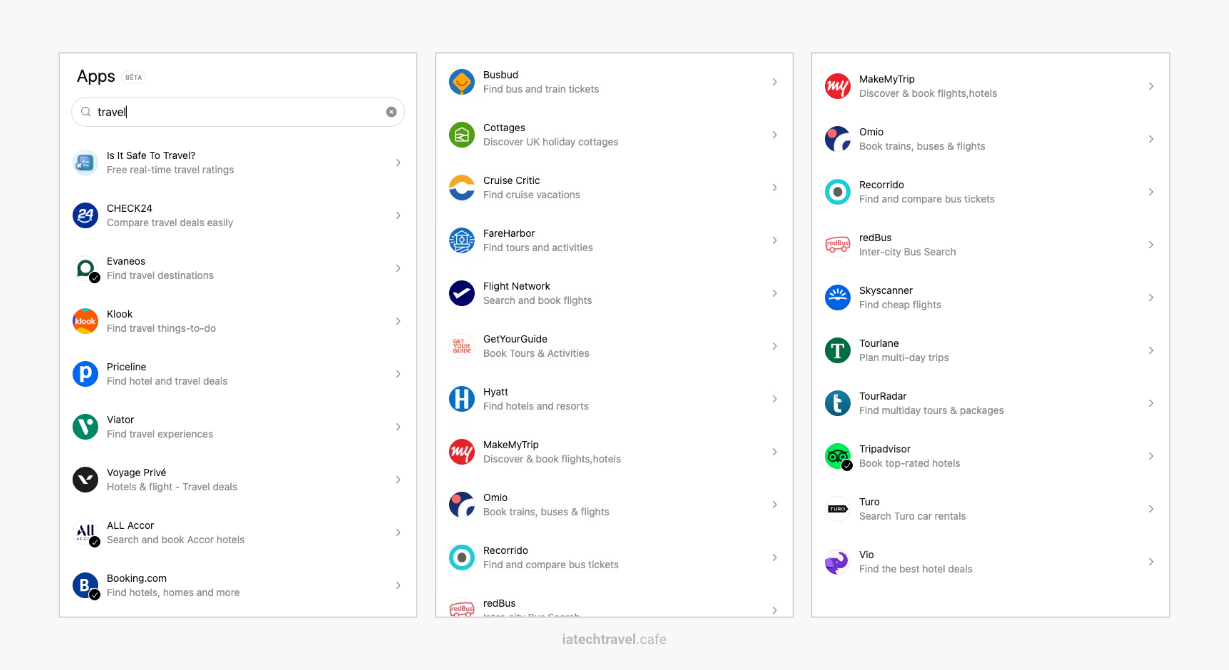Select the purple Vio icon
Viewport: 1229px width, 670px height.
837,562
